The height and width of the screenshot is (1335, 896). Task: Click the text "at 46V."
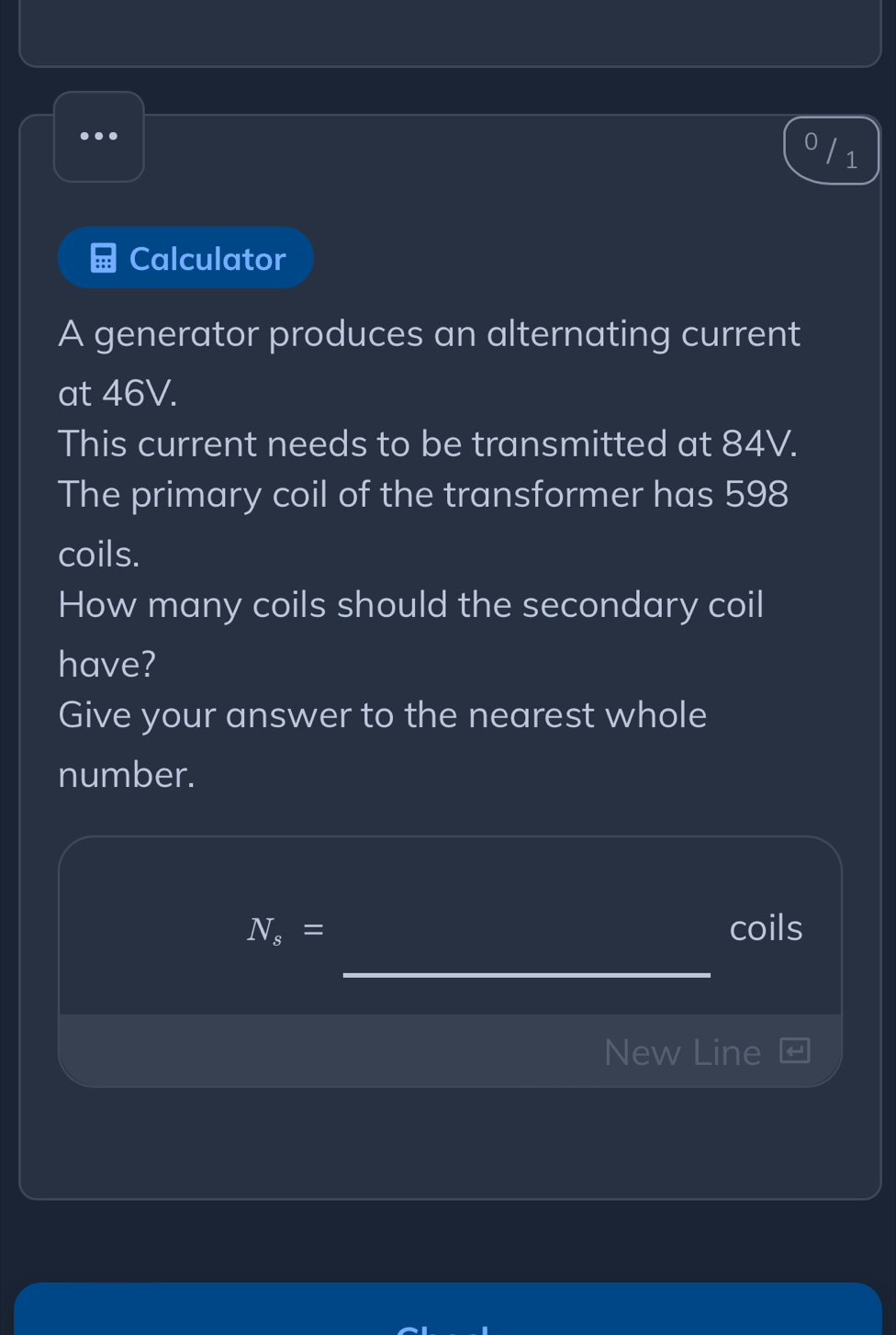[118, 393]
